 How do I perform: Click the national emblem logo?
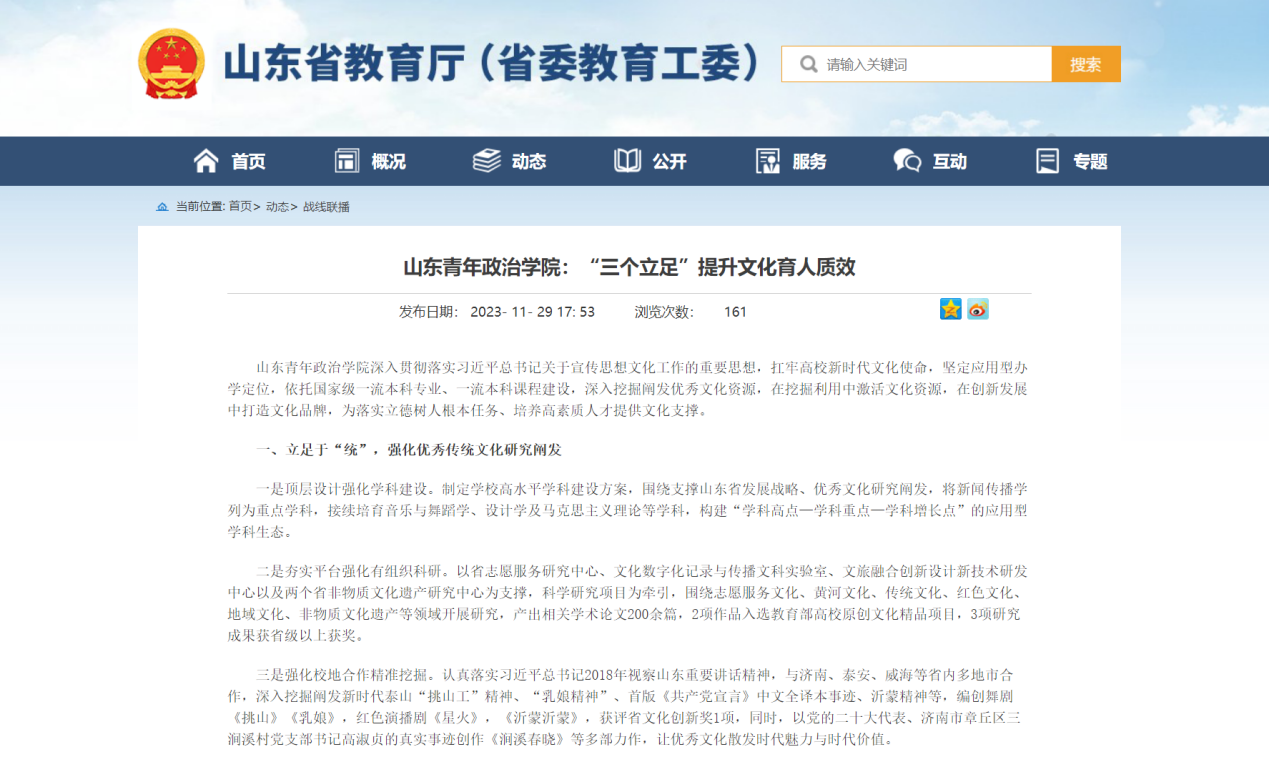pyautogui.click(x=170, y=64)
